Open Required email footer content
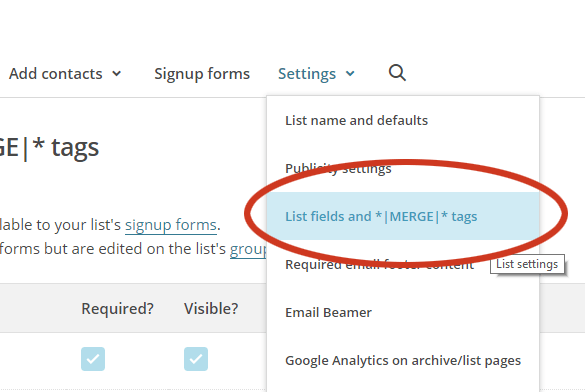585x392 pixels. [x=379, y=264]
